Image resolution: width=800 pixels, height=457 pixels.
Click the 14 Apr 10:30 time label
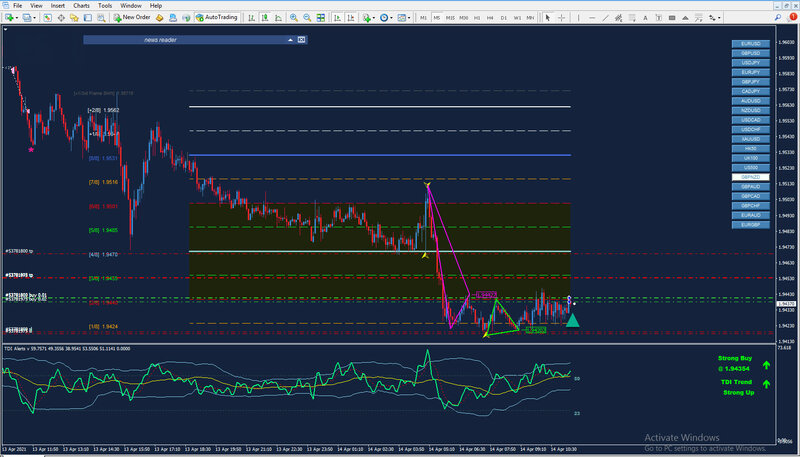click(x=563, y=449)
